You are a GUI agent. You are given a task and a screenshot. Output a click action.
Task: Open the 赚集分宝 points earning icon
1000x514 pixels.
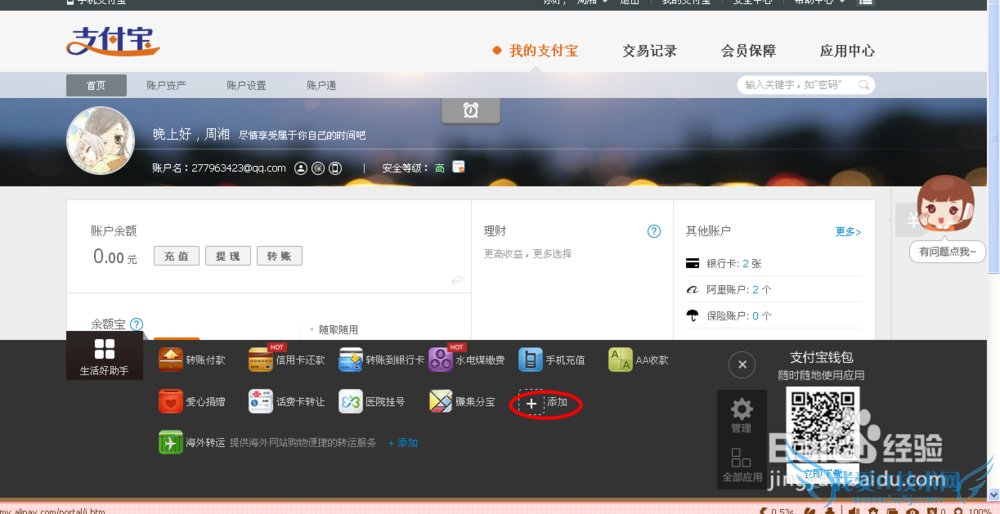coord(441,402)
